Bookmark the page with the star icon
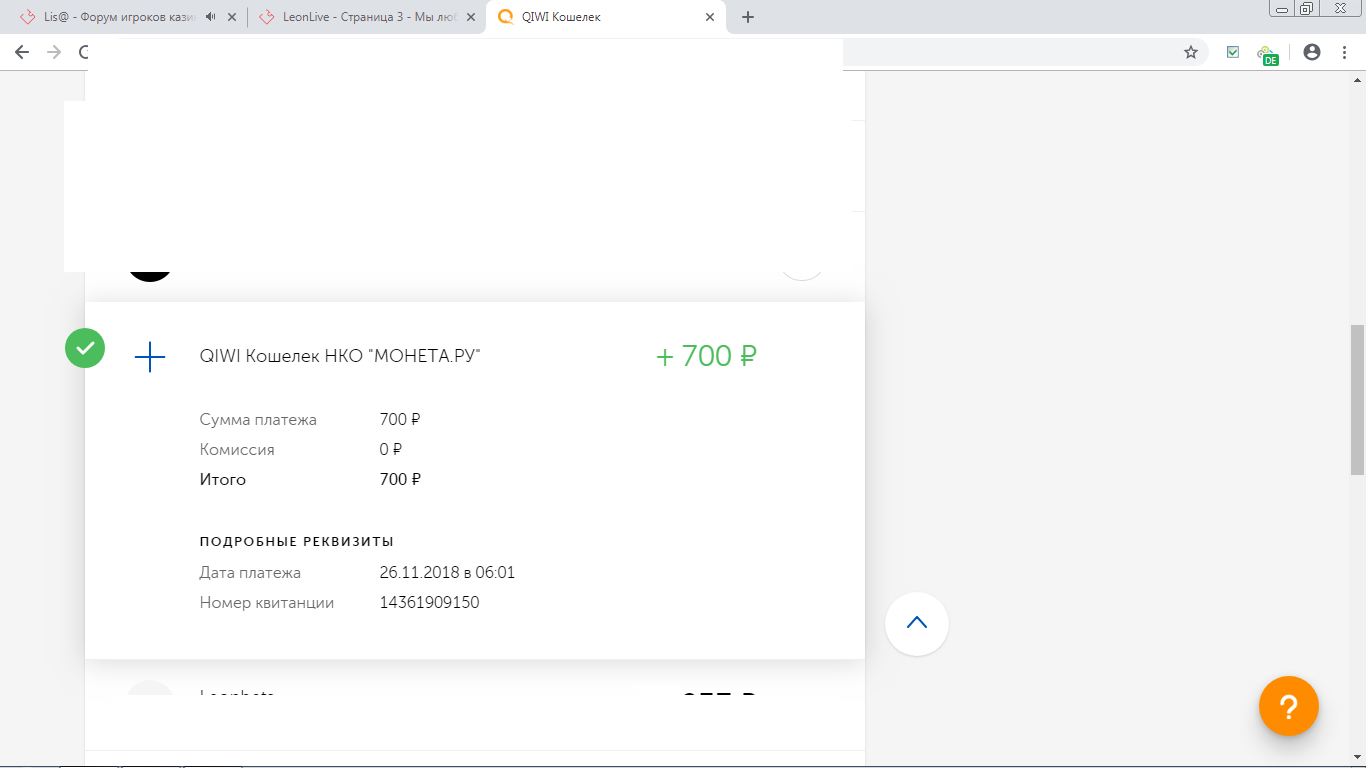 1190,52
